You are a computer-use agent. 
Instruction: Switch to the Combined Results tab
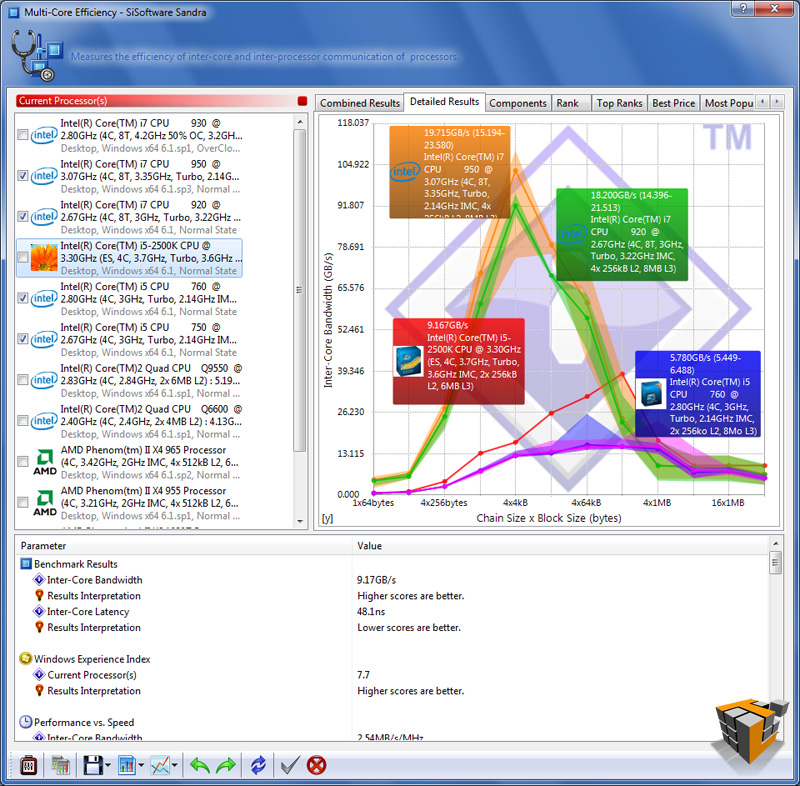click(x=359, y=103)
